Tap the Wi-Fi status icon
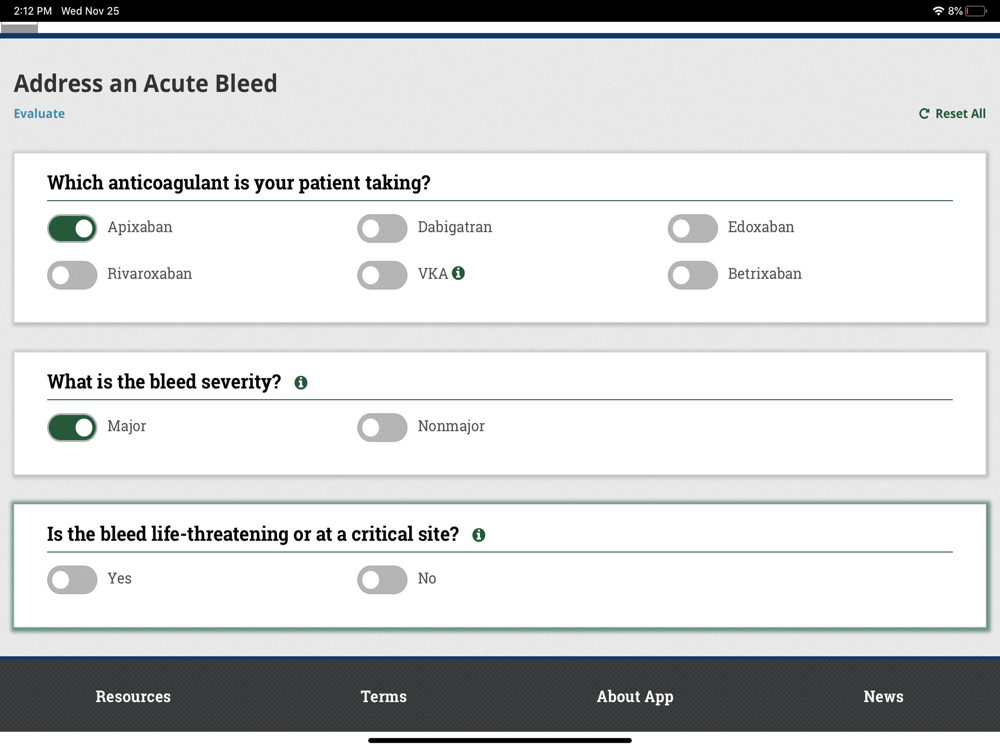 coord(938,11)
